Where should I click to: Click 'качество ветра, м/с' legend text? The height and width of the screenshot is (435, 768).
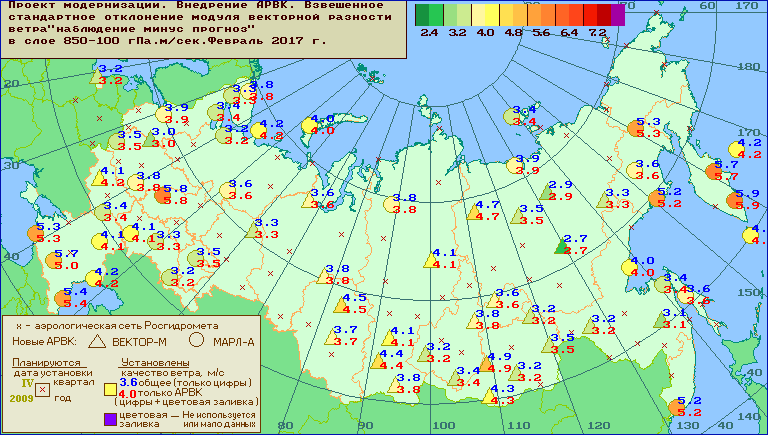[172, 373]
